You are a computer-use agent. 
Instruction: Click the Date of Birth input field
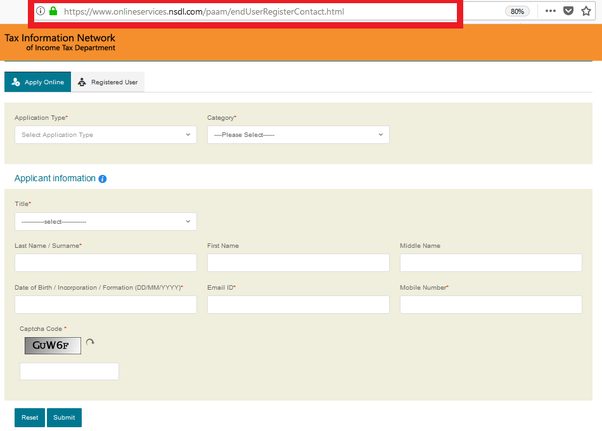[105, 304]
